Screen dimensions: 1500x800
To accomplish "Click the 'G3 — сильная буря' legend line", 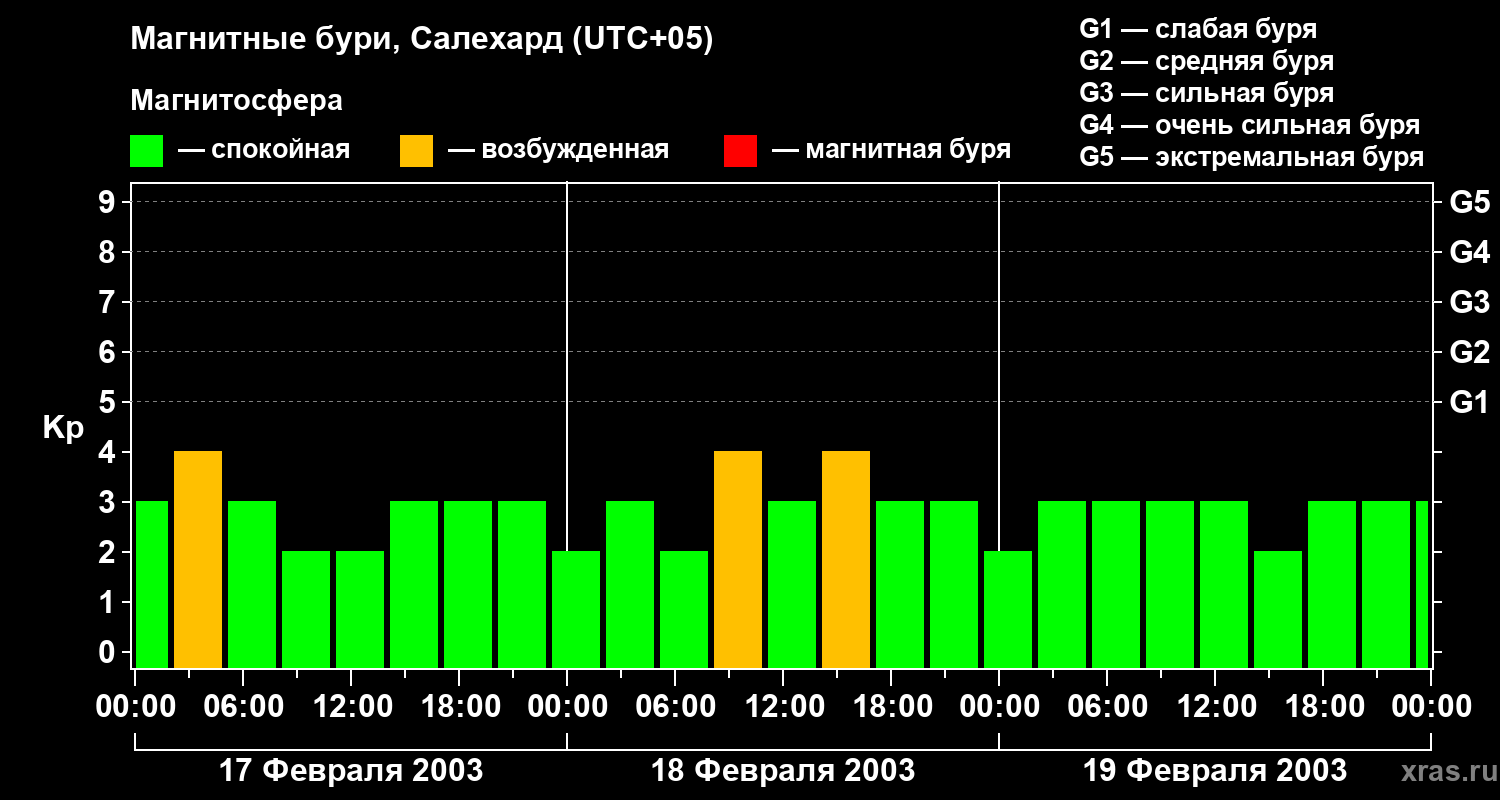I will [1207, 93].
